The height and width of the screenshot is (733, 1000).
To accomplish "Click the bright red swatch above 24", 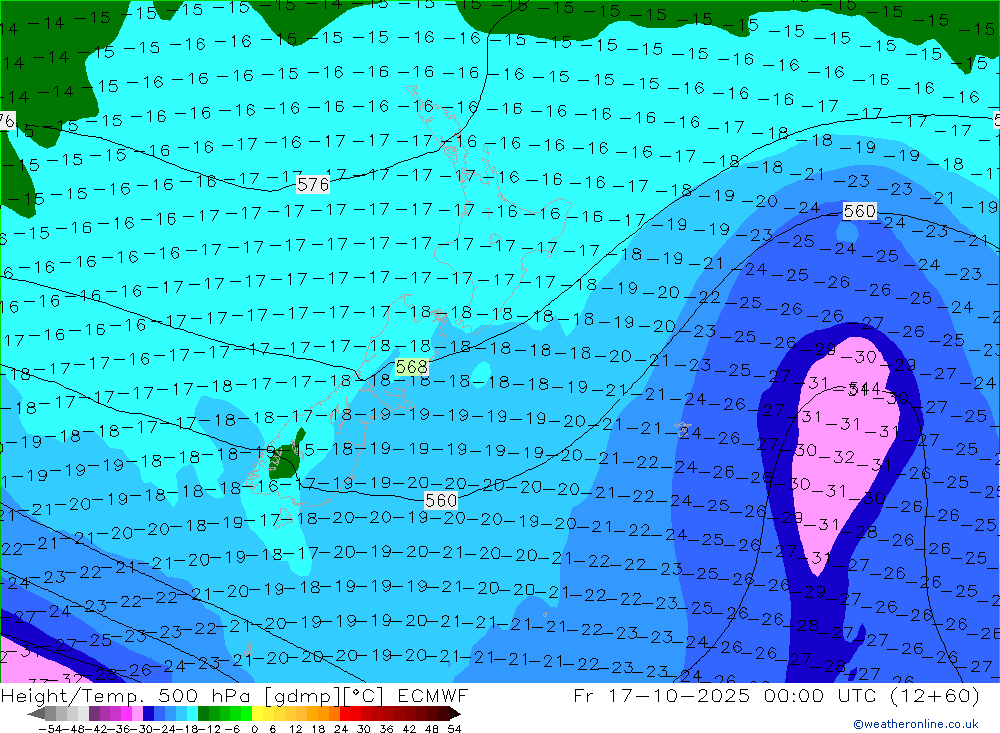I will pos(345,714).
